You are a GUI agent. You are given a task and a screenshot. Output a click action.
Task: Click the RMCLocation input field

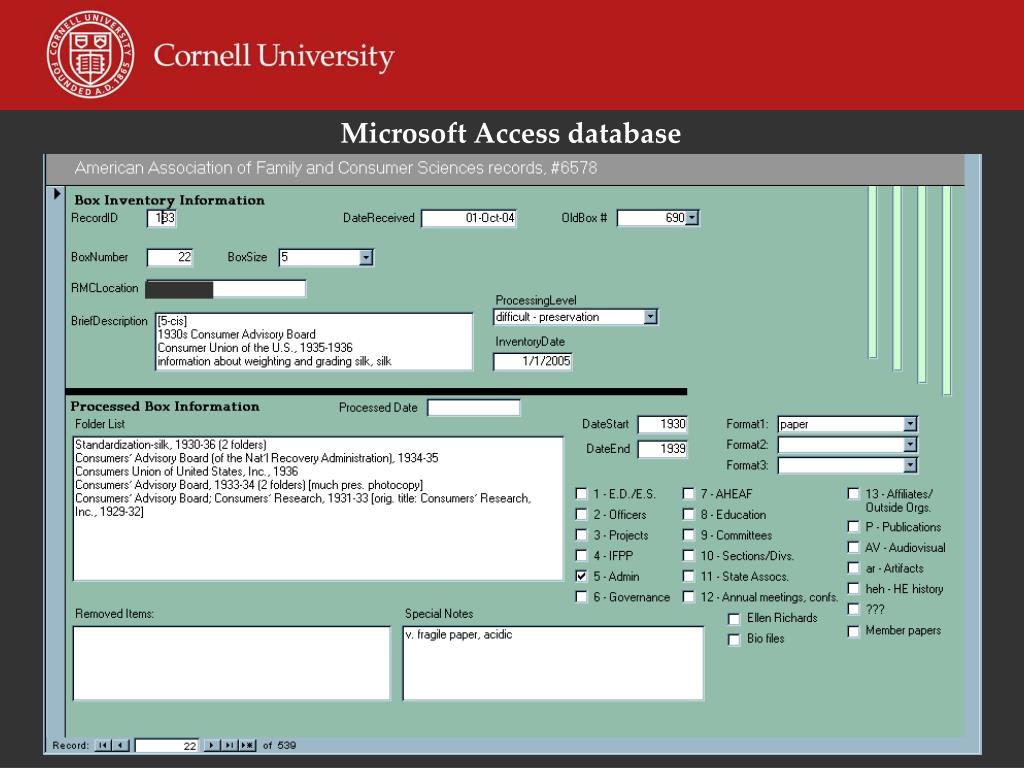225,289
